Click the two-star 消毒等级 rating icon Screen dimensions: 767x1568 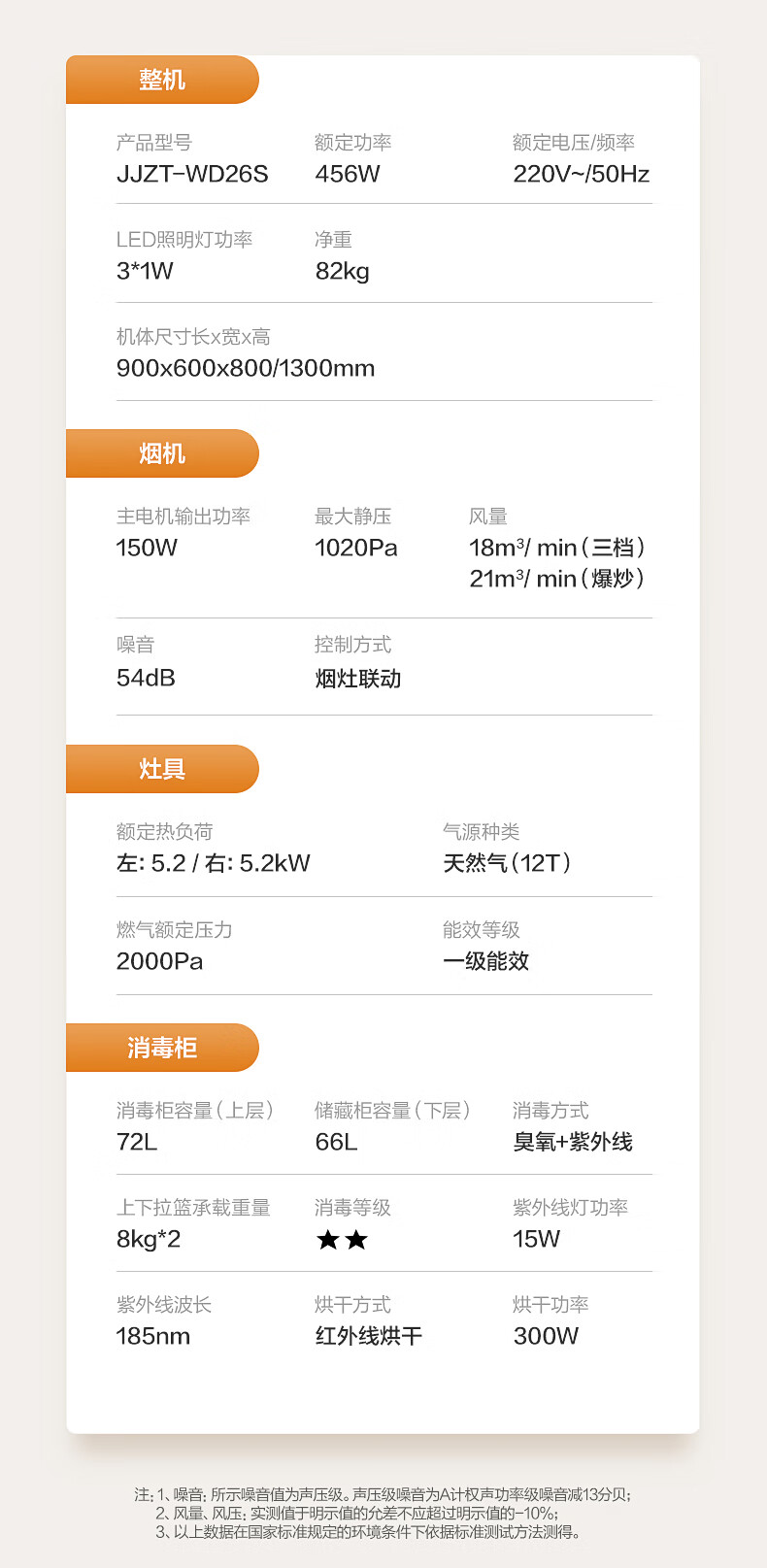coord(342,1240)
